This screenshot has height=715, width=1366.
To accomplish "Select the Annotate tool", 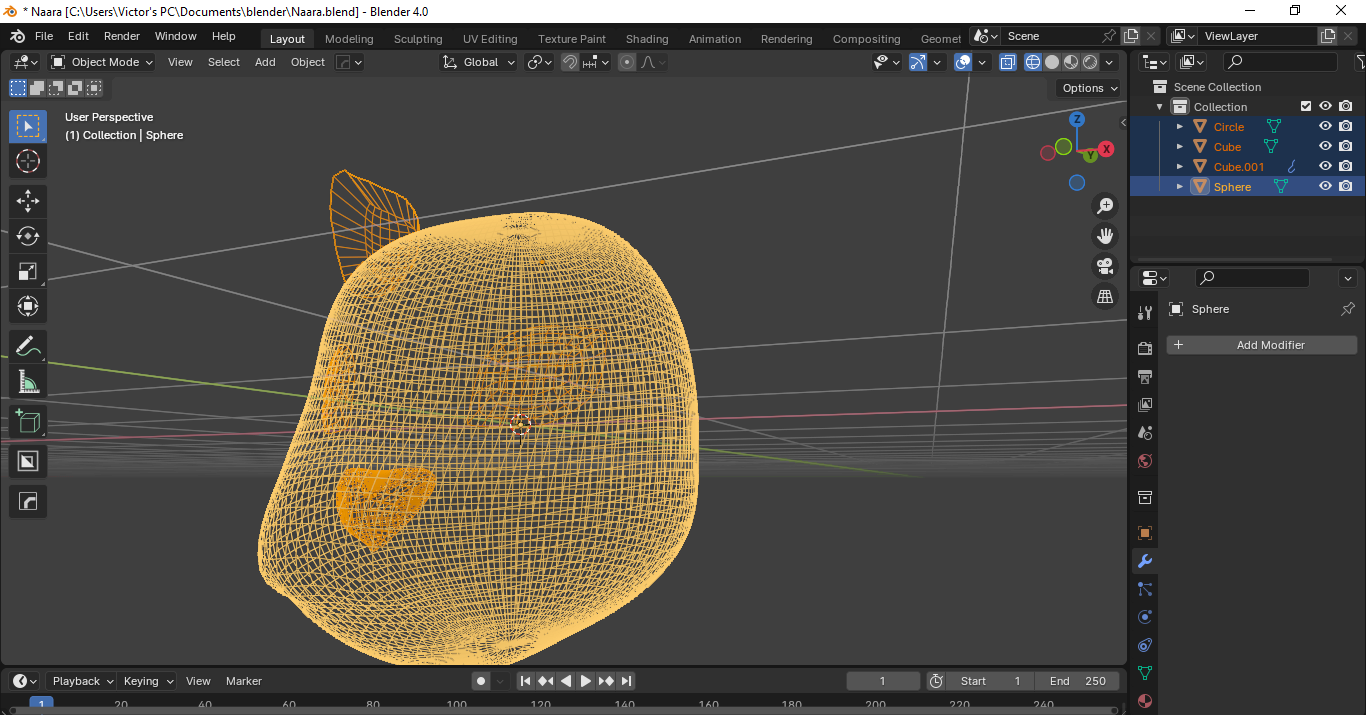I will click(28, 347).
